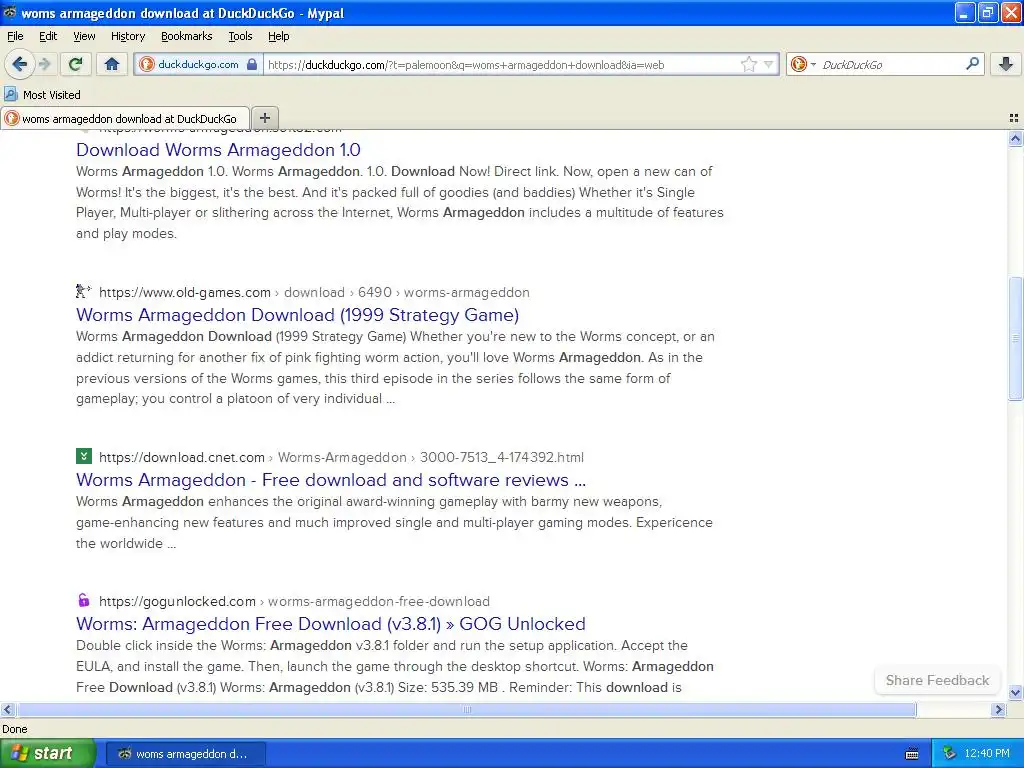Open the URL history dropdown arrow
The image size is (1024, 768).
pos(769,64)
